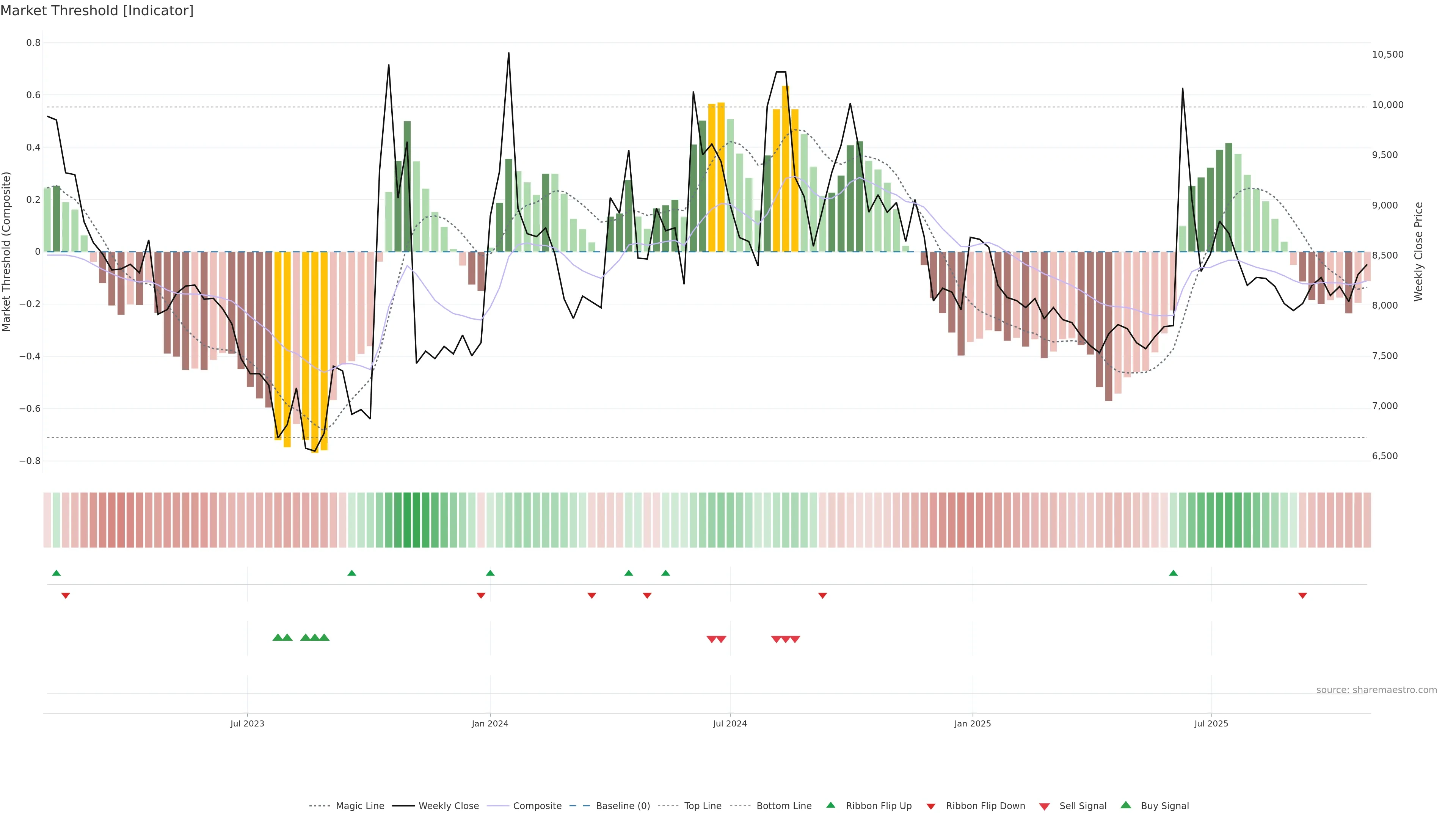Screen dimensions: 1456x819
Task: Click the Jan 2024 x-axis label
Action: tap(490, 723)
